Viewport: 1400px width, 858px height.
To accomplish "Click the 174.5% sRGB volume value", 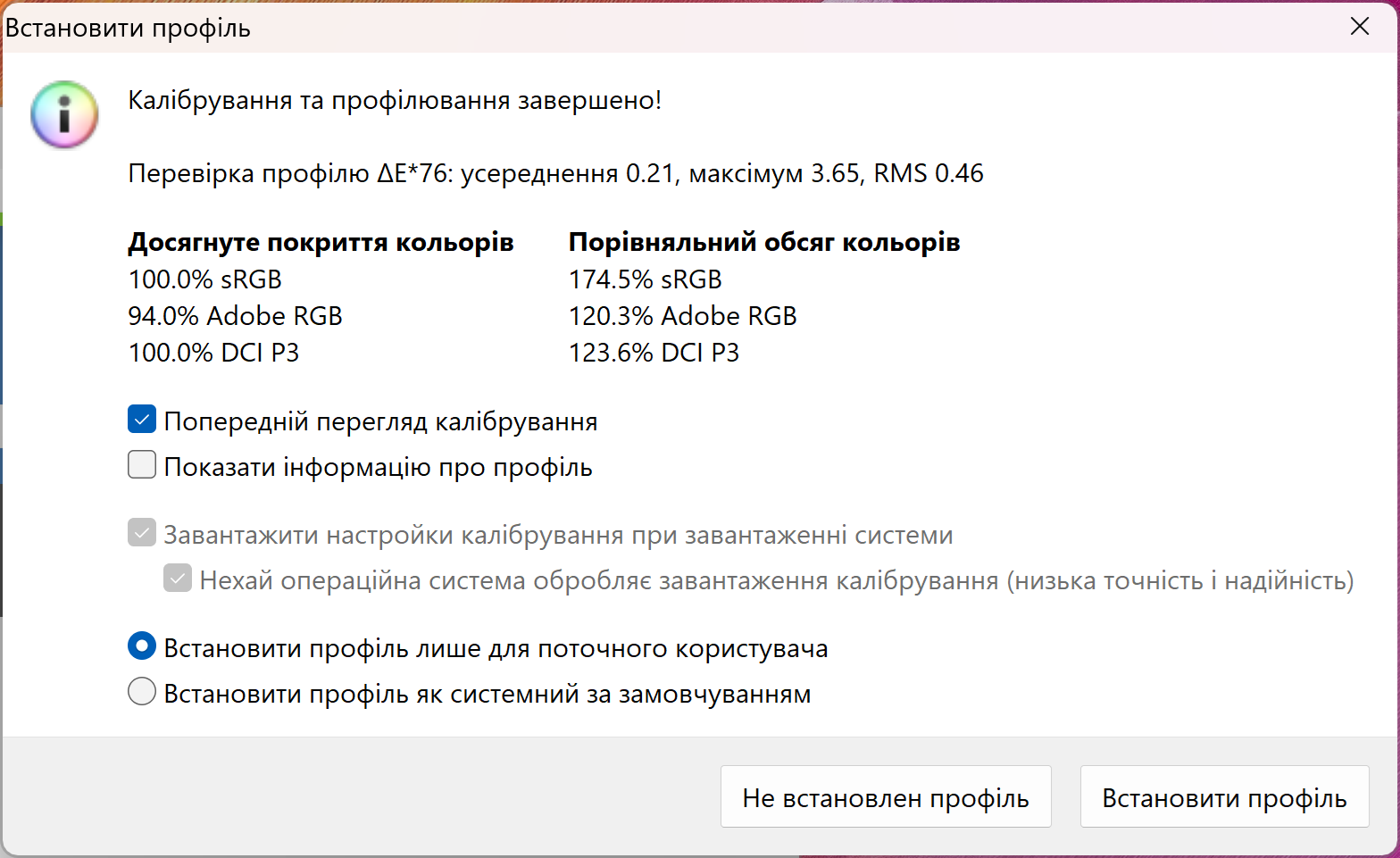I will tap(646, 279).
